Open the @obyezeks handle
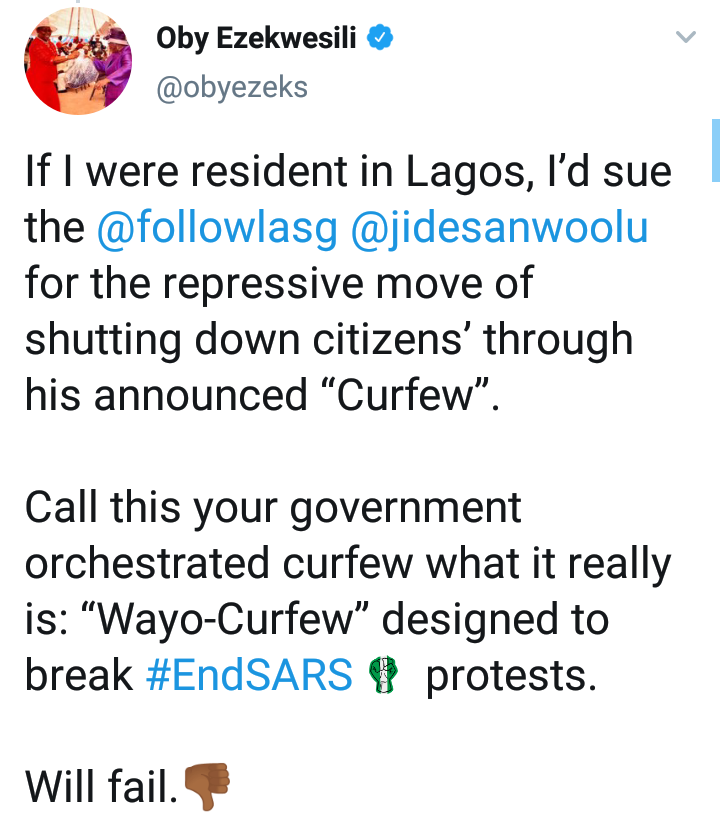Image resolution: width=720 pixels, height=820 pixels. click(x=232, y=87)
